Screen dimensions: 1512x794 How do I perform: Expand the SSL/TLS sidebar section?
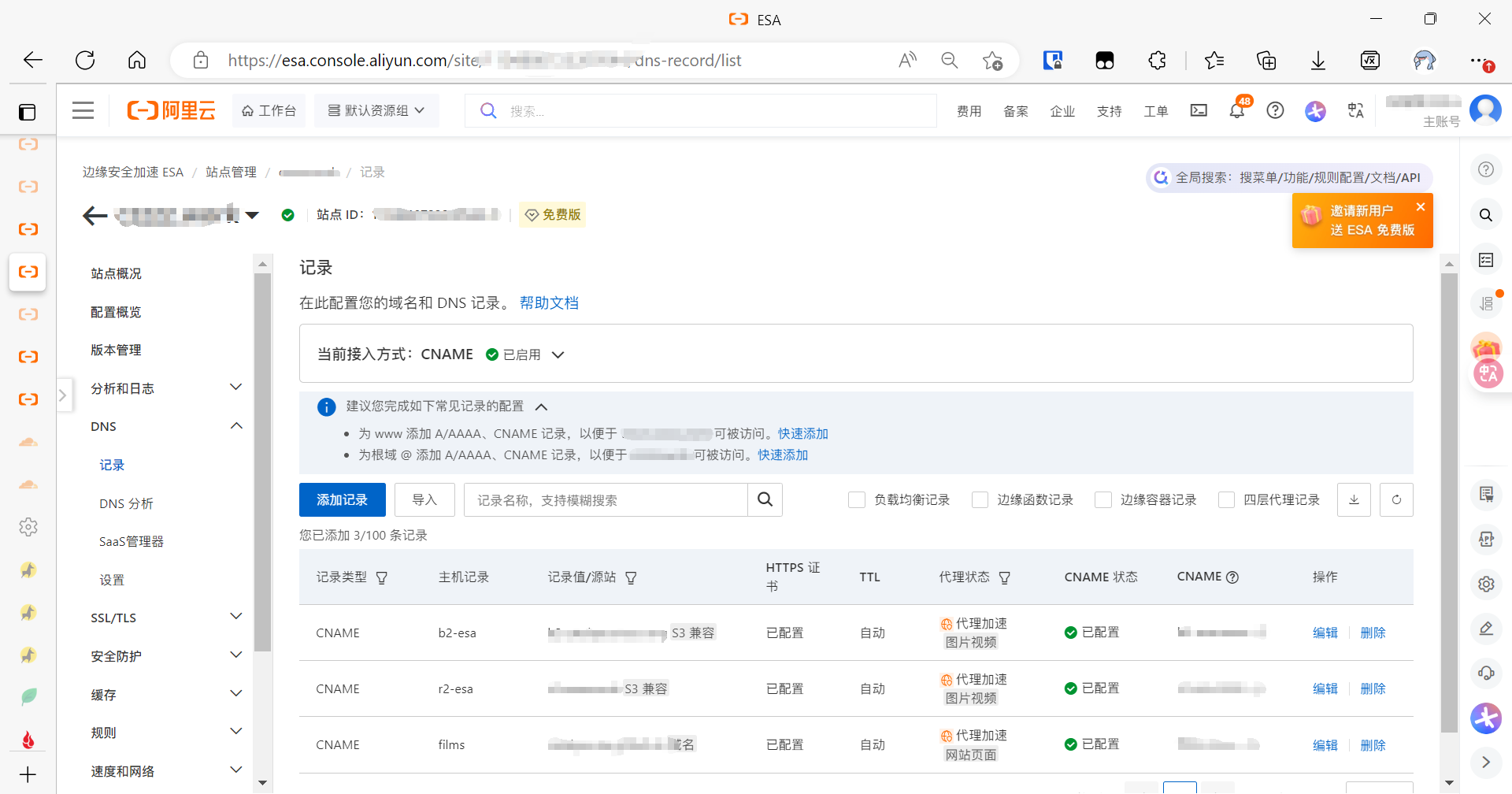(x=165, y=618)
